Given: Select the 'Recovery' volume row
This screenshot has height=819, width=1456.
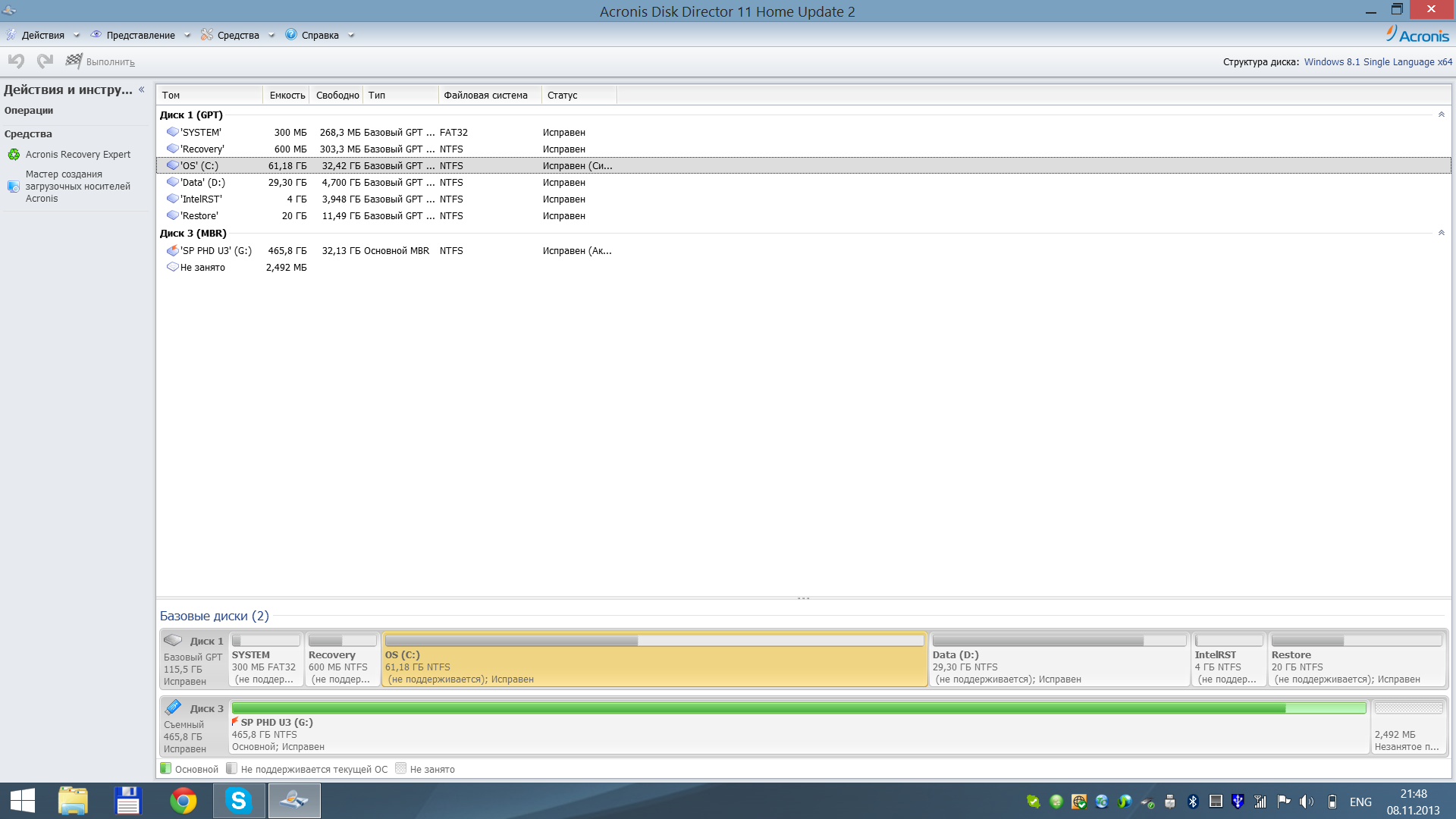Looking at the screenshot, I should pos(803,149).
